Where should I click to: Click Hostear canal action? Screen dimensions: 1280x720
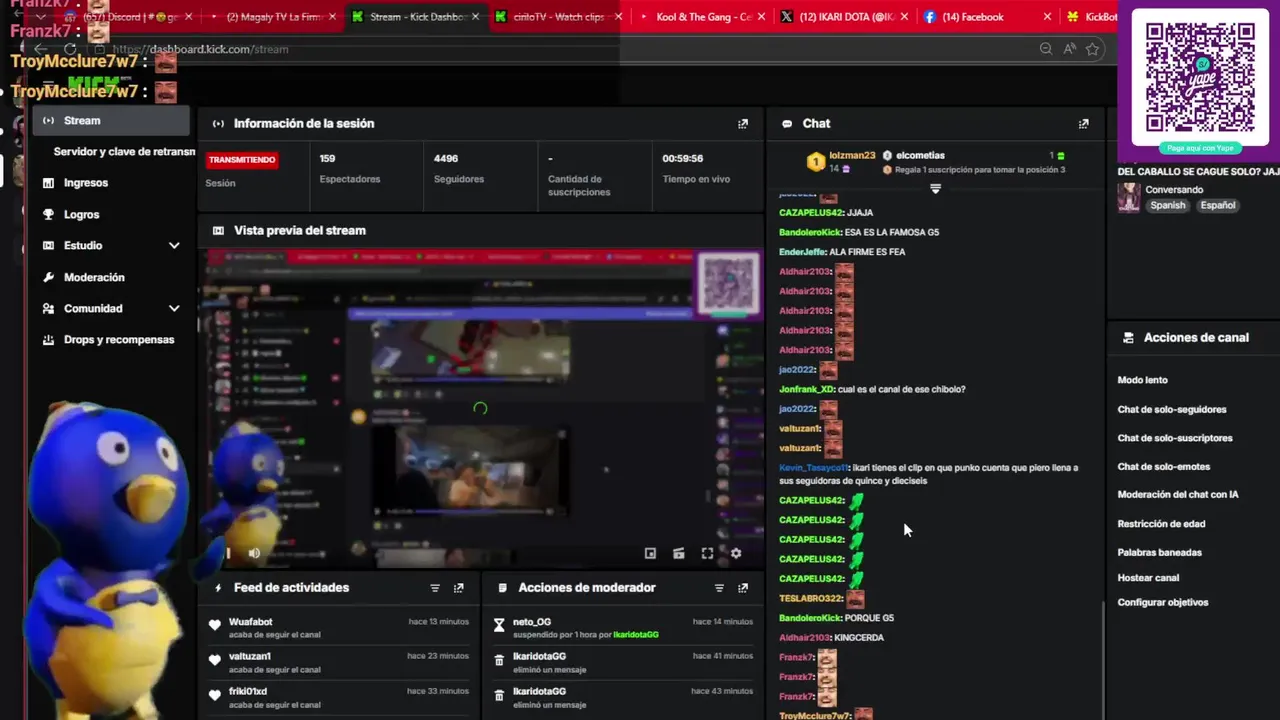[1148, 578]
